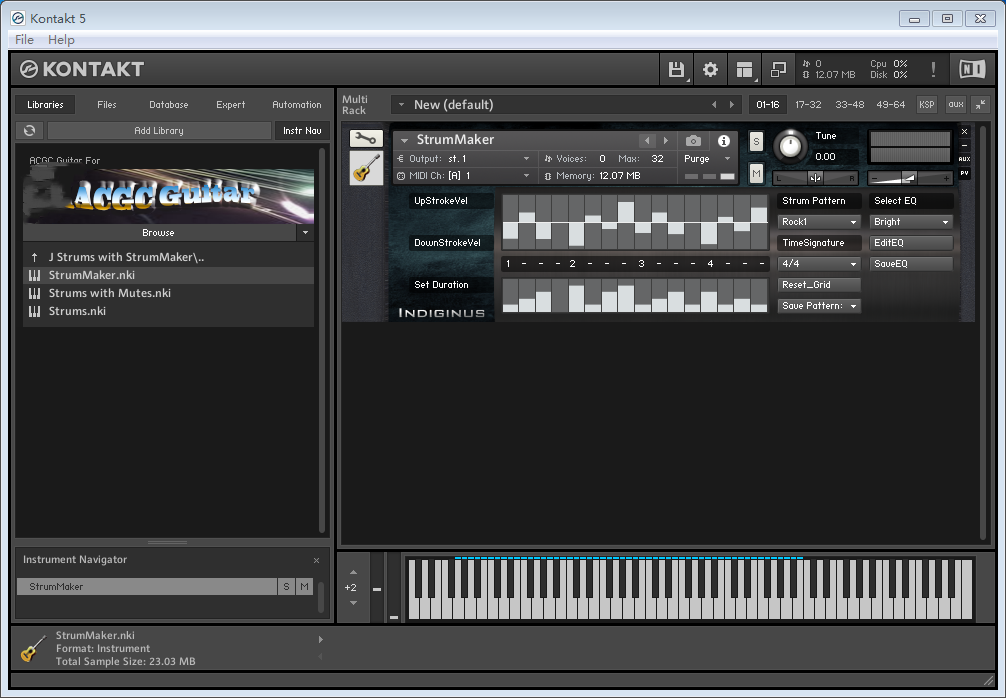Switch to the Files tab
1006x698 pixels.
[x=107, y=105]
